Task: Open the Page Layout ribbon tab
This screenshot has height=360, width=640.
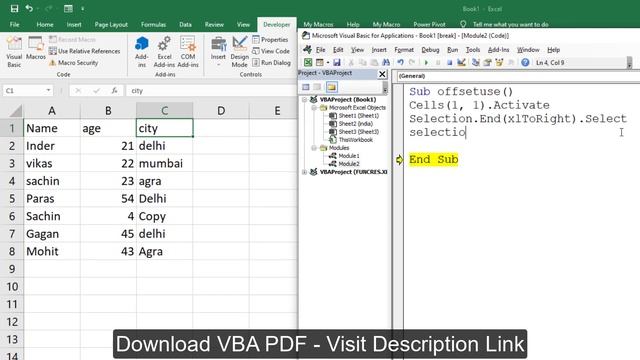Action: point(111,24)
